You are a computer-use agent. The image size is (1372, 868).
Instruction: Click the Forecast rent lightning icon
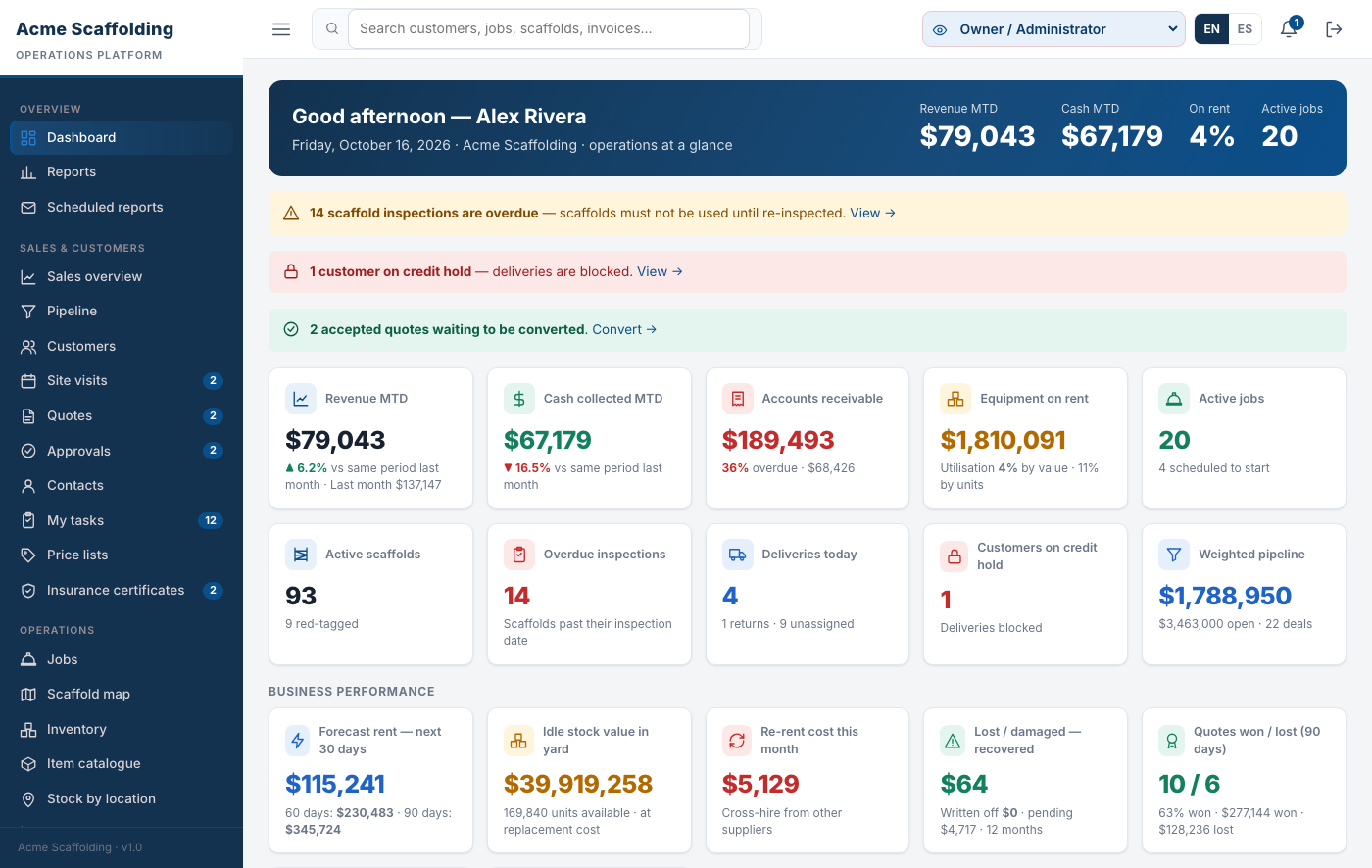298,741
